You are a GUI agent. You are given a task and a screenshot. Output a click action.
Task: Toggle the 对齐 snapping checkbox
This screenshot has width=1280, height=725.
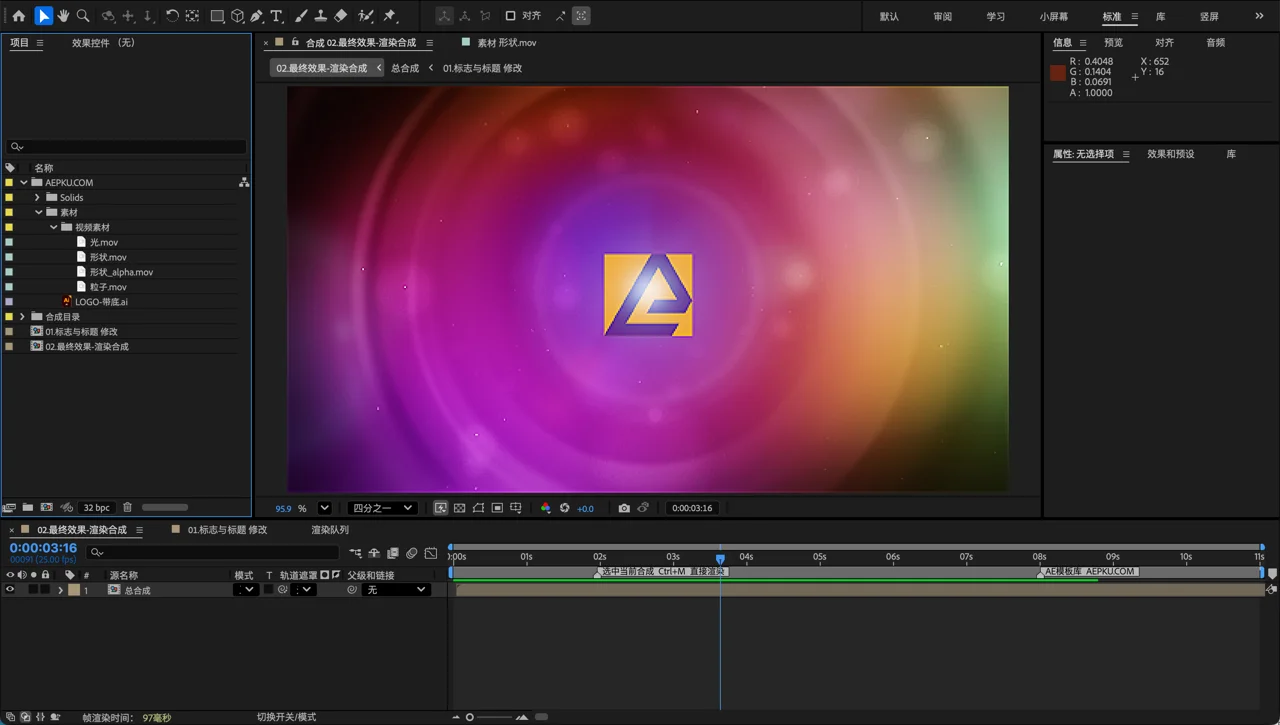(510, 16)
